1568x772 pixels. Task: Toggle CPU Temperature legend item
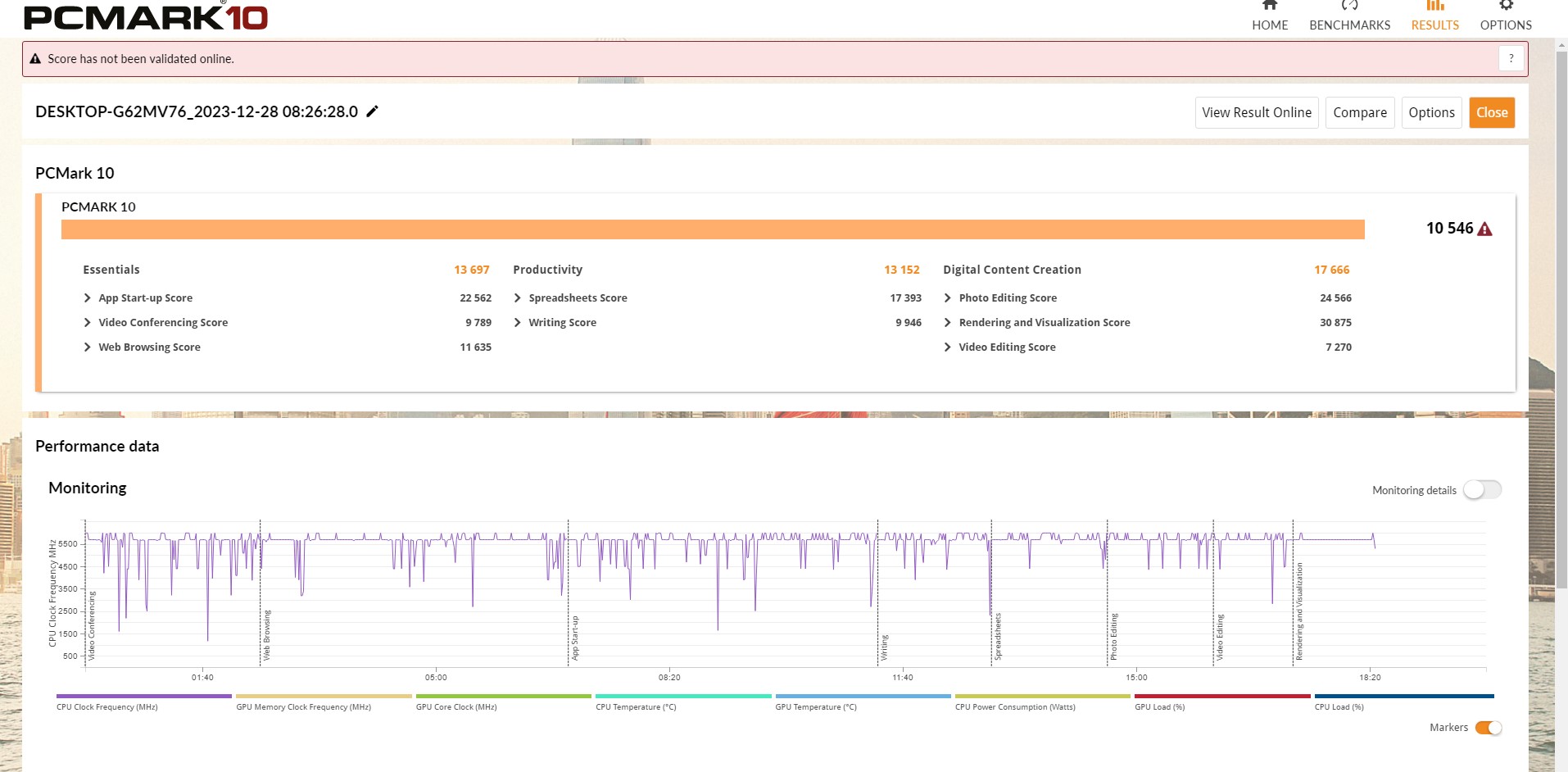pos(683,702)
